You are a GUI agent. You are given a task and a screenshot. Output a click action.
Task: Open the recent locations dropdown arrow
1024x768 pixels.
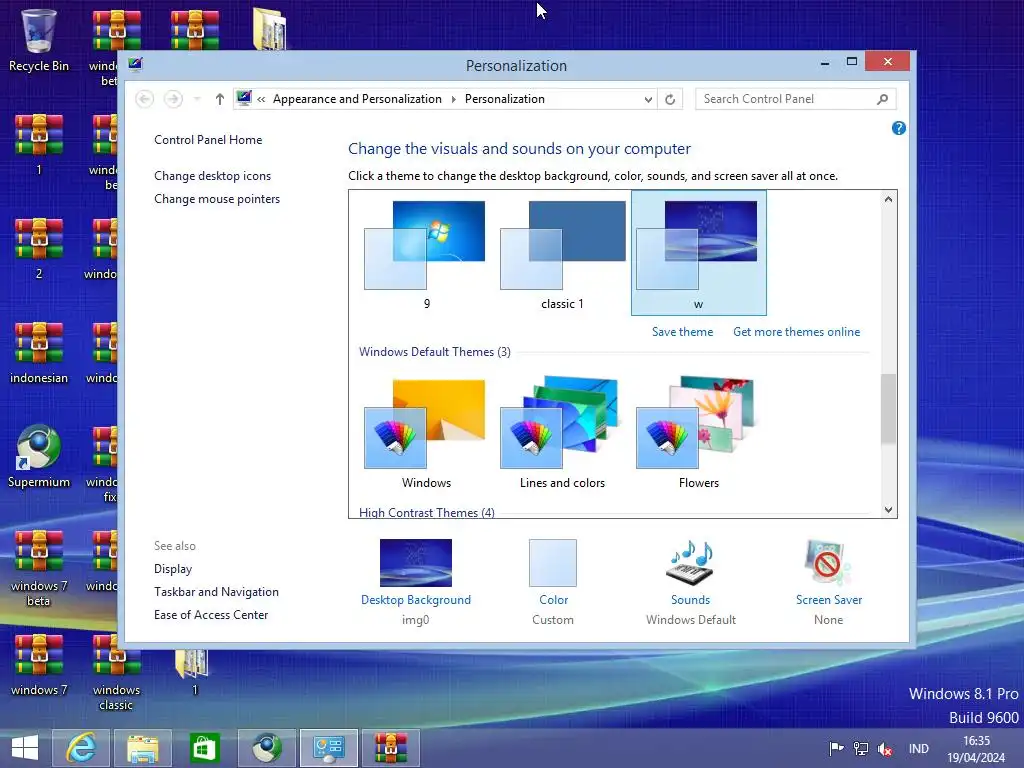[197, 99]
